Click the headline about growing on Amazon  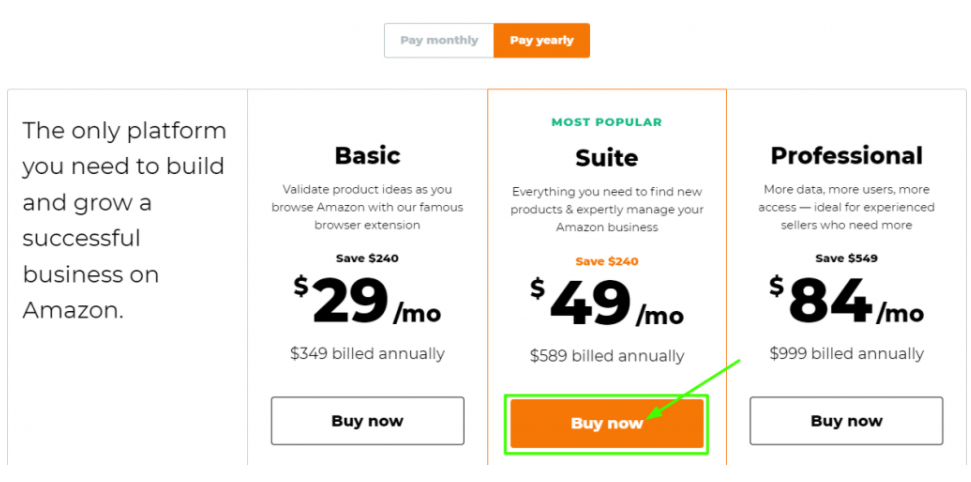(x=124, y=220)
